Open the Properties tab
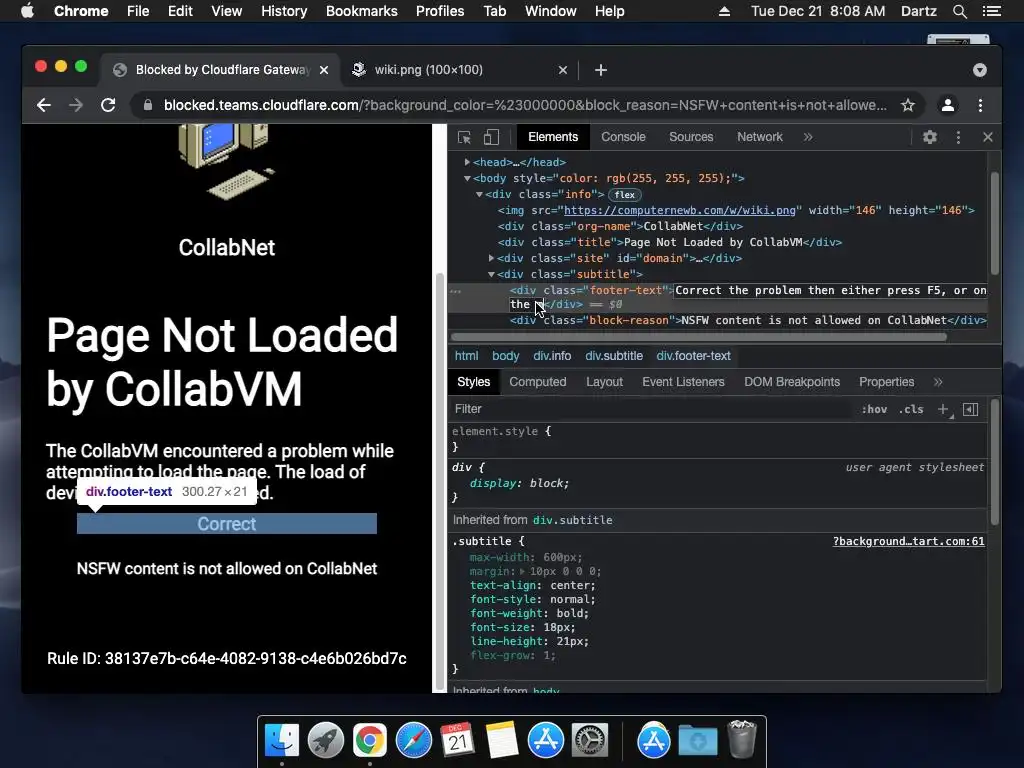 click(886, 382)
